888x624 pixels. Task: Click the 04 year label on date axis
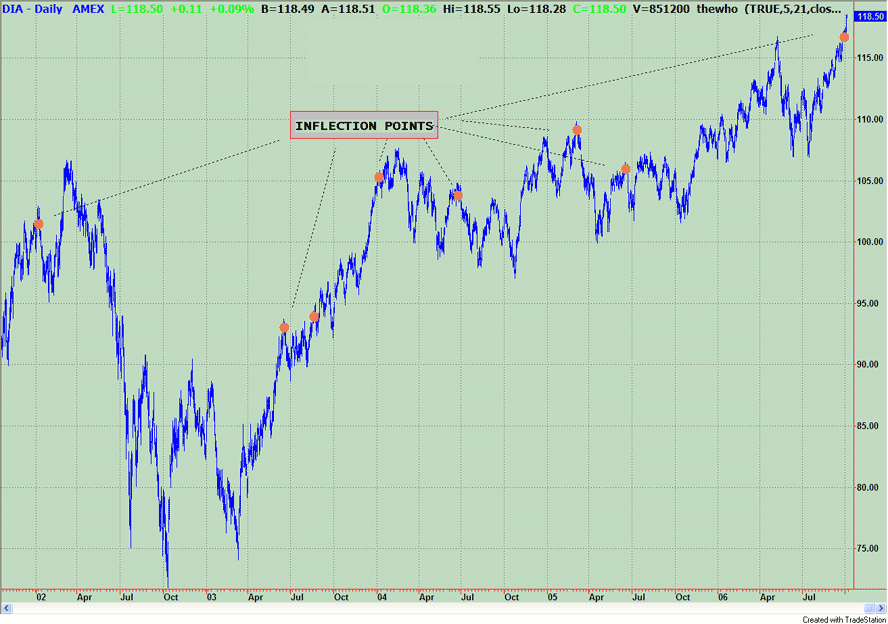[x=382, y=597]
